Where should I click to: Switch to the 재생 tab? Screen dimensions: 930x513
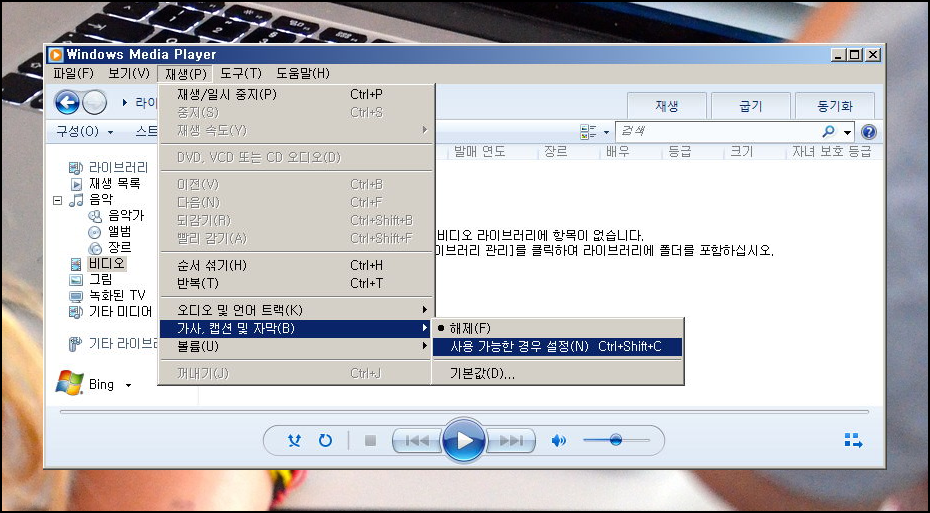pos(667,106)
